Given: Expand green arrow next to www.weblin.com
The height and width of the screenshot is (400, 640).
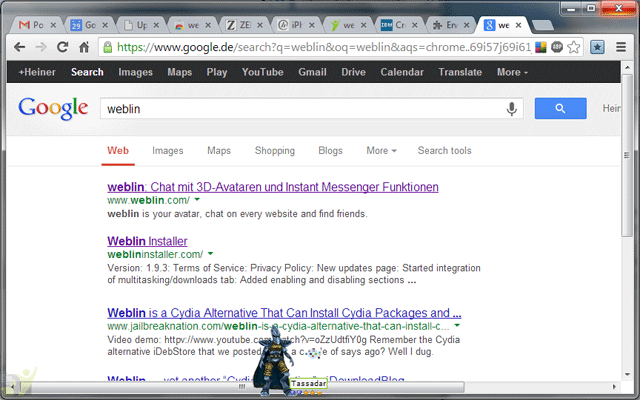Looking at the screenshot, I should (x=197, y=200).
